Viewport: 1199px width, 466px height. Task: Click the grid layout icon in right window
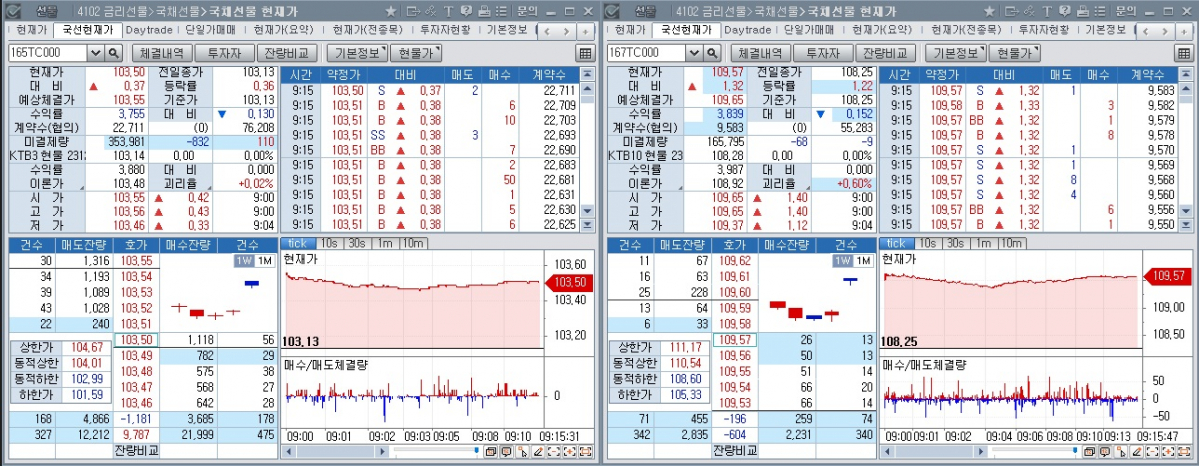click(x=1184, y=53)
